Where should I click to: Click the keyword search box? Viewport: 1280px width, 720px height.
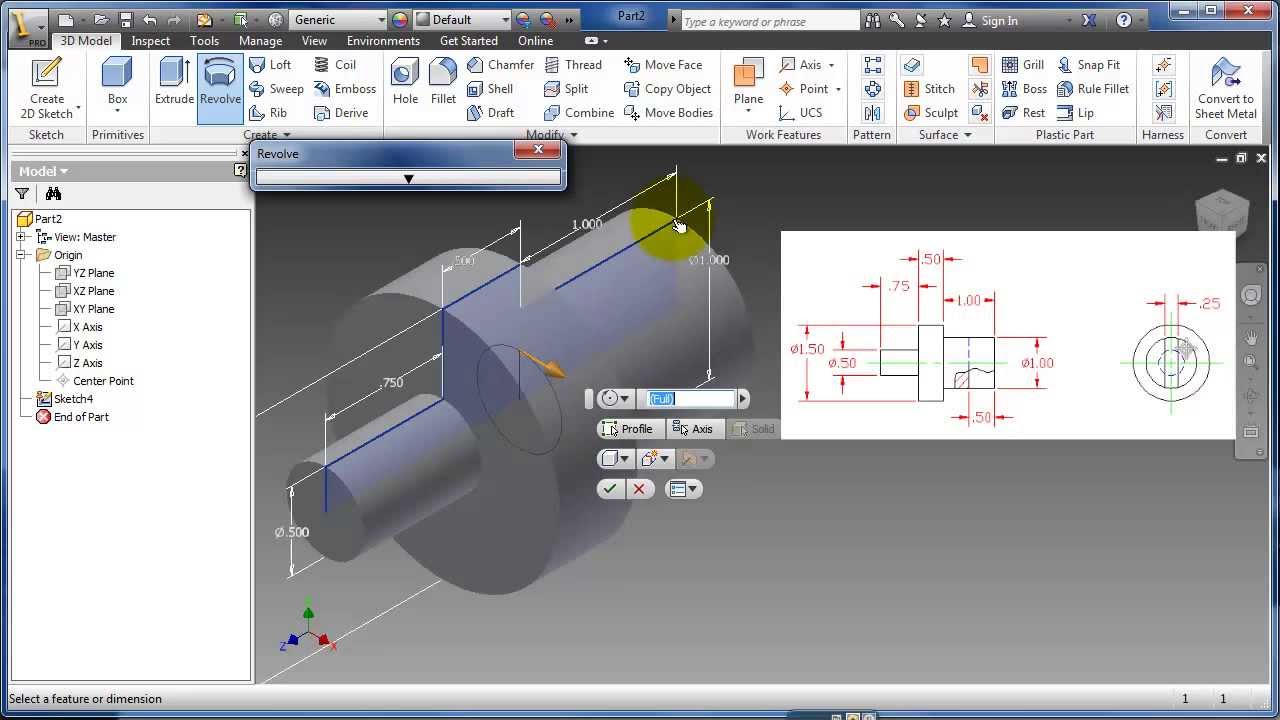770,21
